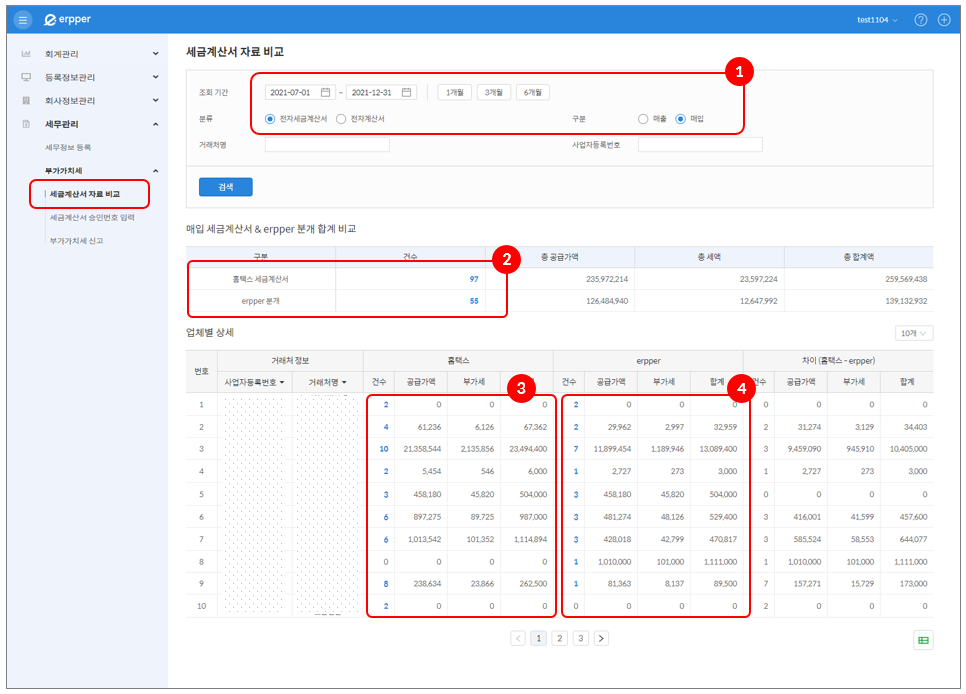This screenshot has height=694, width=966.
Task: Click the 거래처명 input field
Action: [x=327, y=145]
